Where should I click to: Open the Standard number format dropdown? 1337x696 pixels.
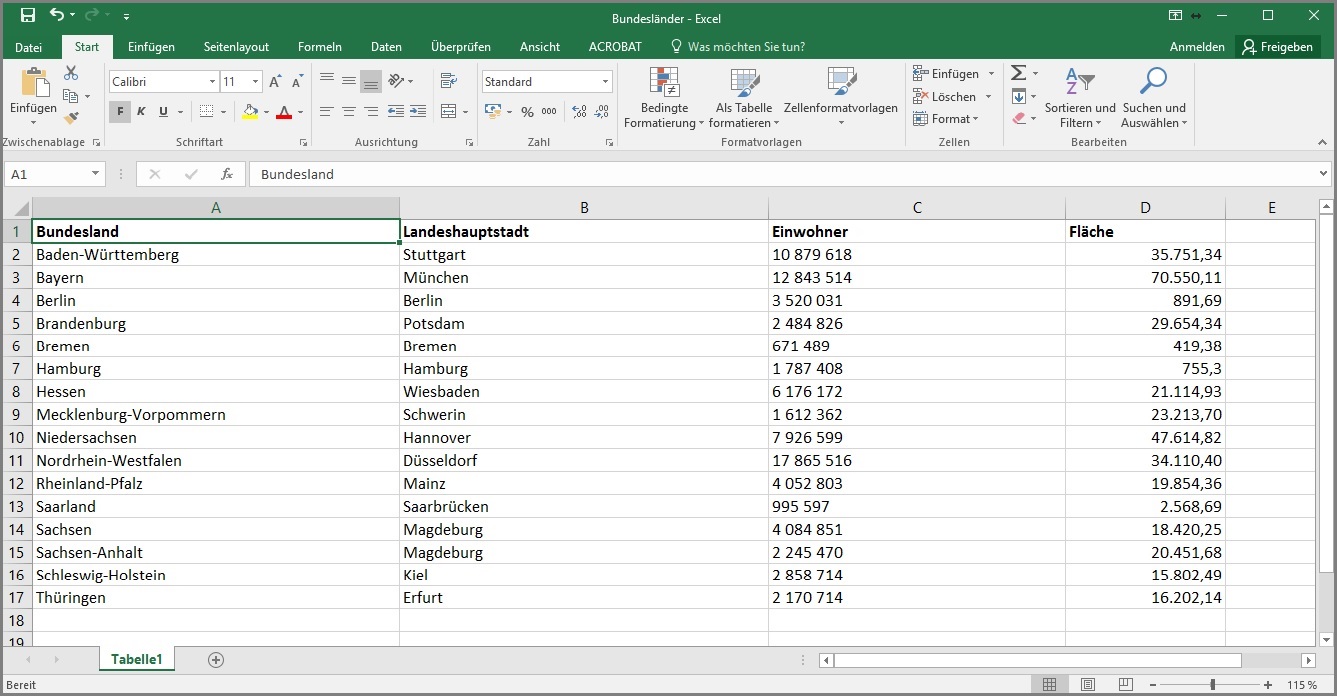607,80
